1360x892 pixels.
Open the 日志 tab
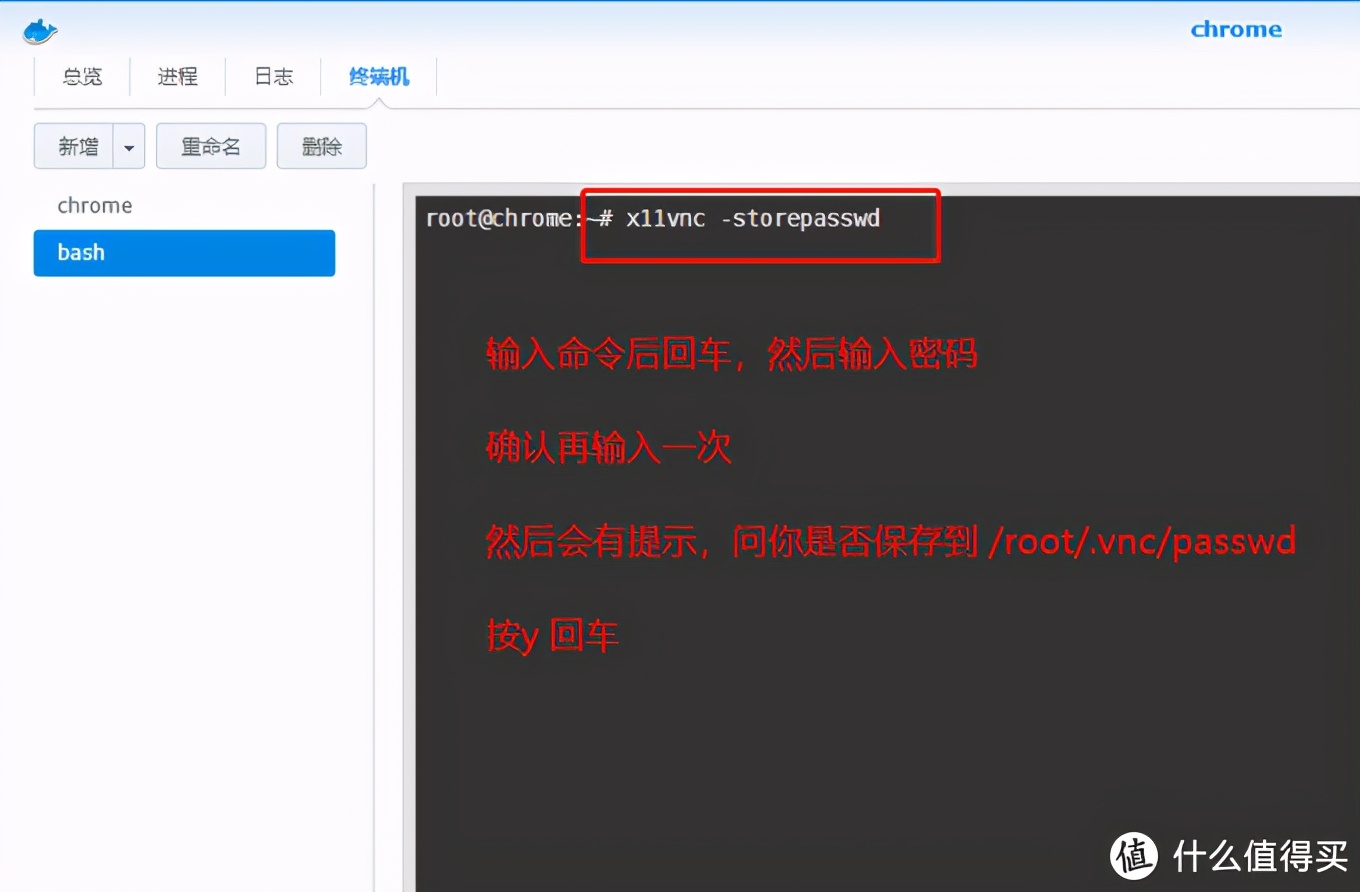(273, 77)
